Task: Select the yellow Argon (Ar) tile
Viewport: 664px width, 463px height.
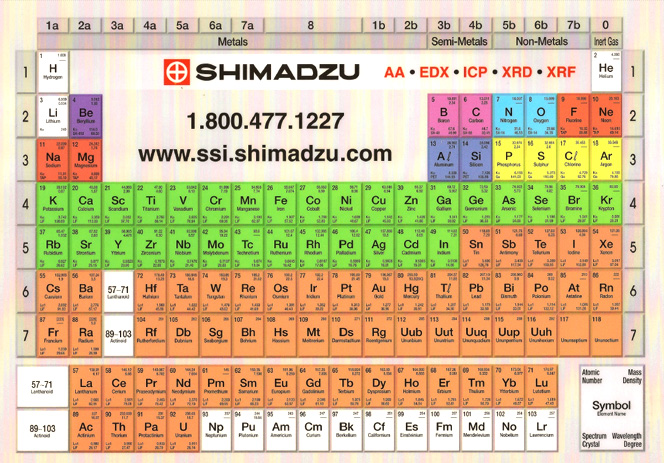Action: tap(606, 159)
